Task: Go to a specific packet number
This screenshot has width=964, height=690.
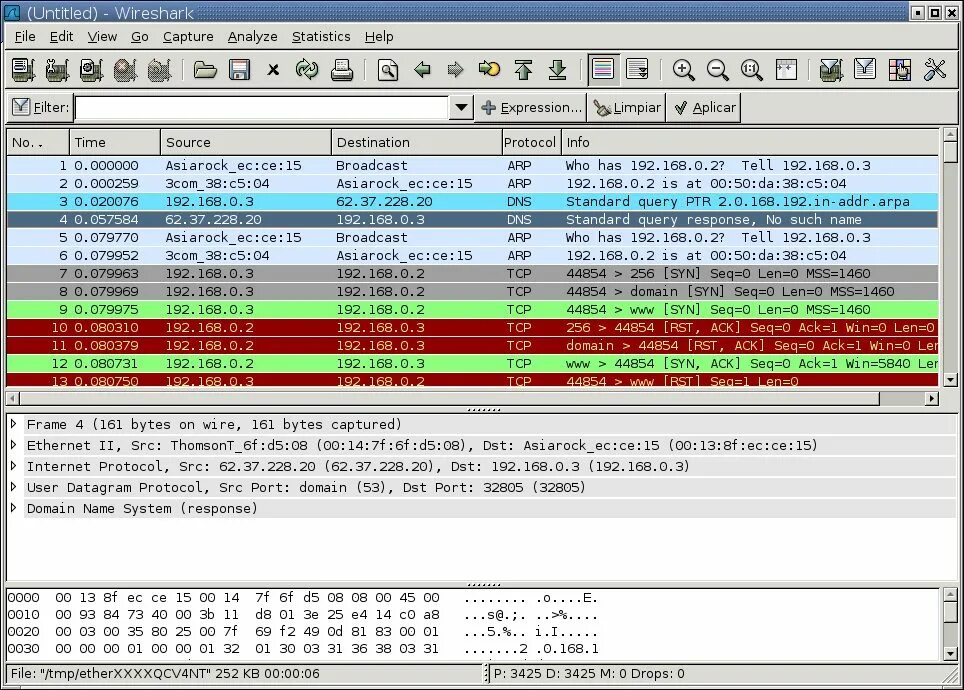Action: pyautogui.click(x=489, y=69)
